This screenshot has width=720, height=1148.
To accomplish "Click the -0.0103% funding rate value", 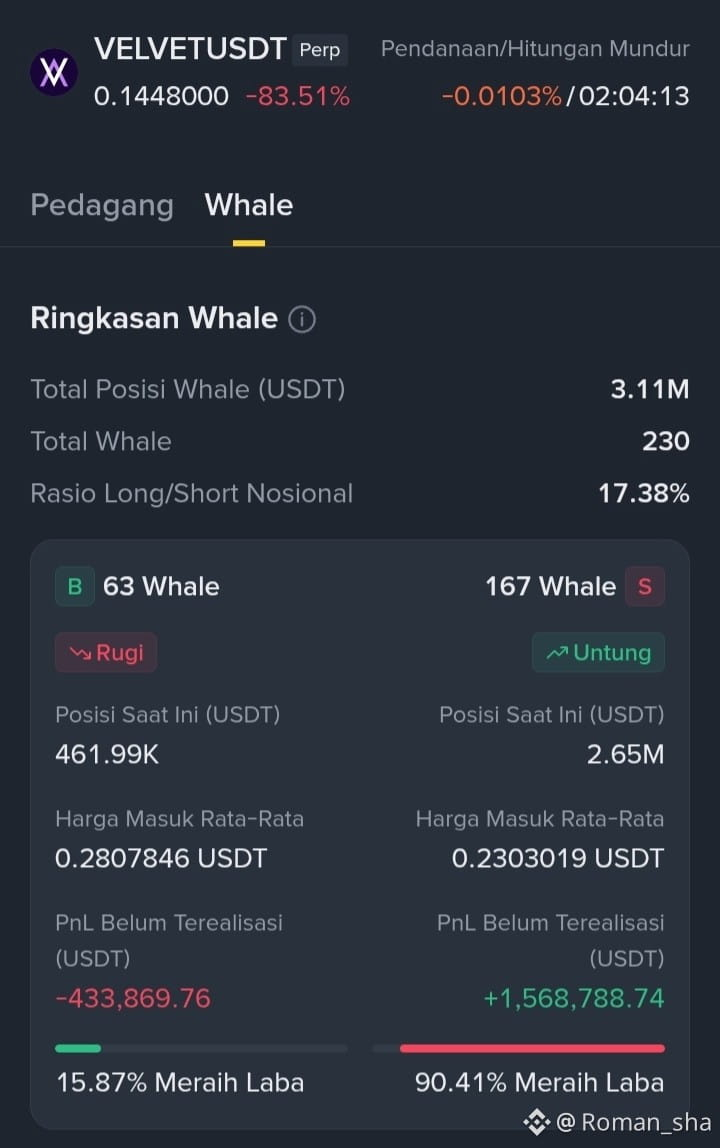I will [502, 96].
